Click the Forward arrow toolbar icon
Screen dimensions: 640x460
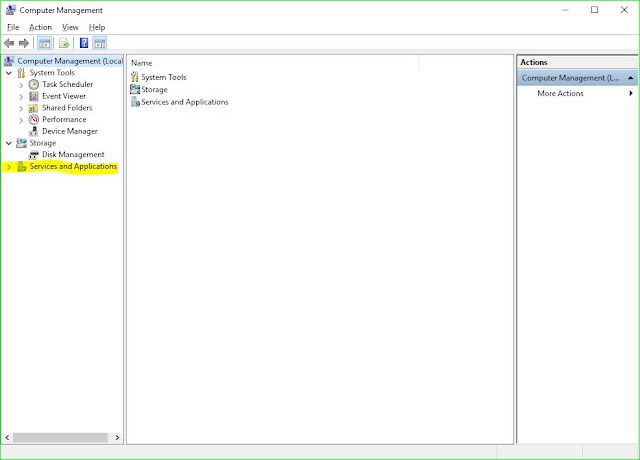coord(24,43)
